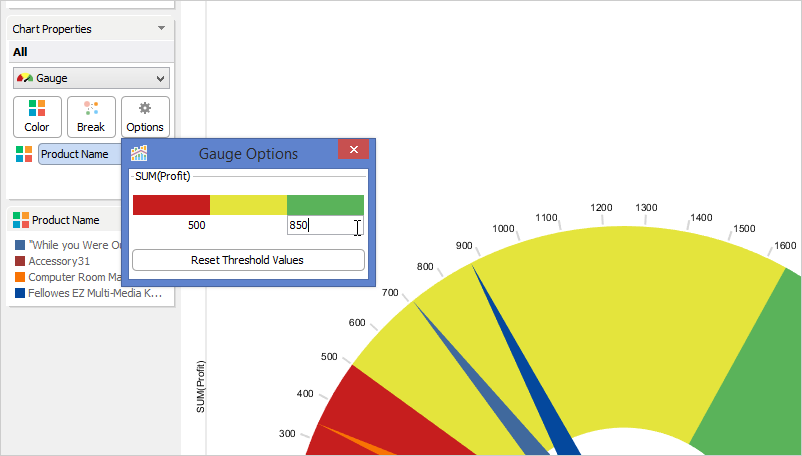Click the 500 threshold value
The height and width of the screenshot is (456, 802).
196,225
